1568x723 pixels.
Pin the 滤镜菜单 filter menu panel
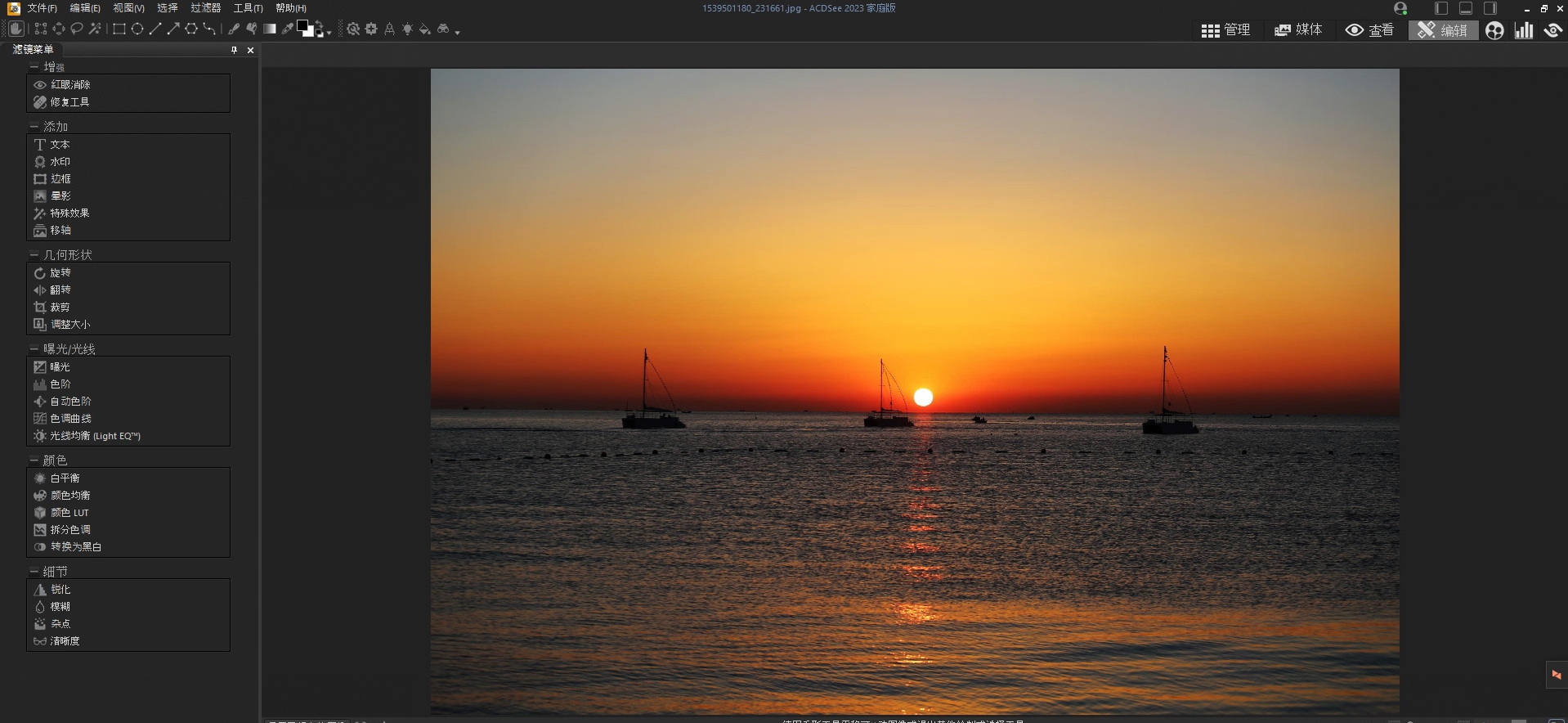coord(234,50)
